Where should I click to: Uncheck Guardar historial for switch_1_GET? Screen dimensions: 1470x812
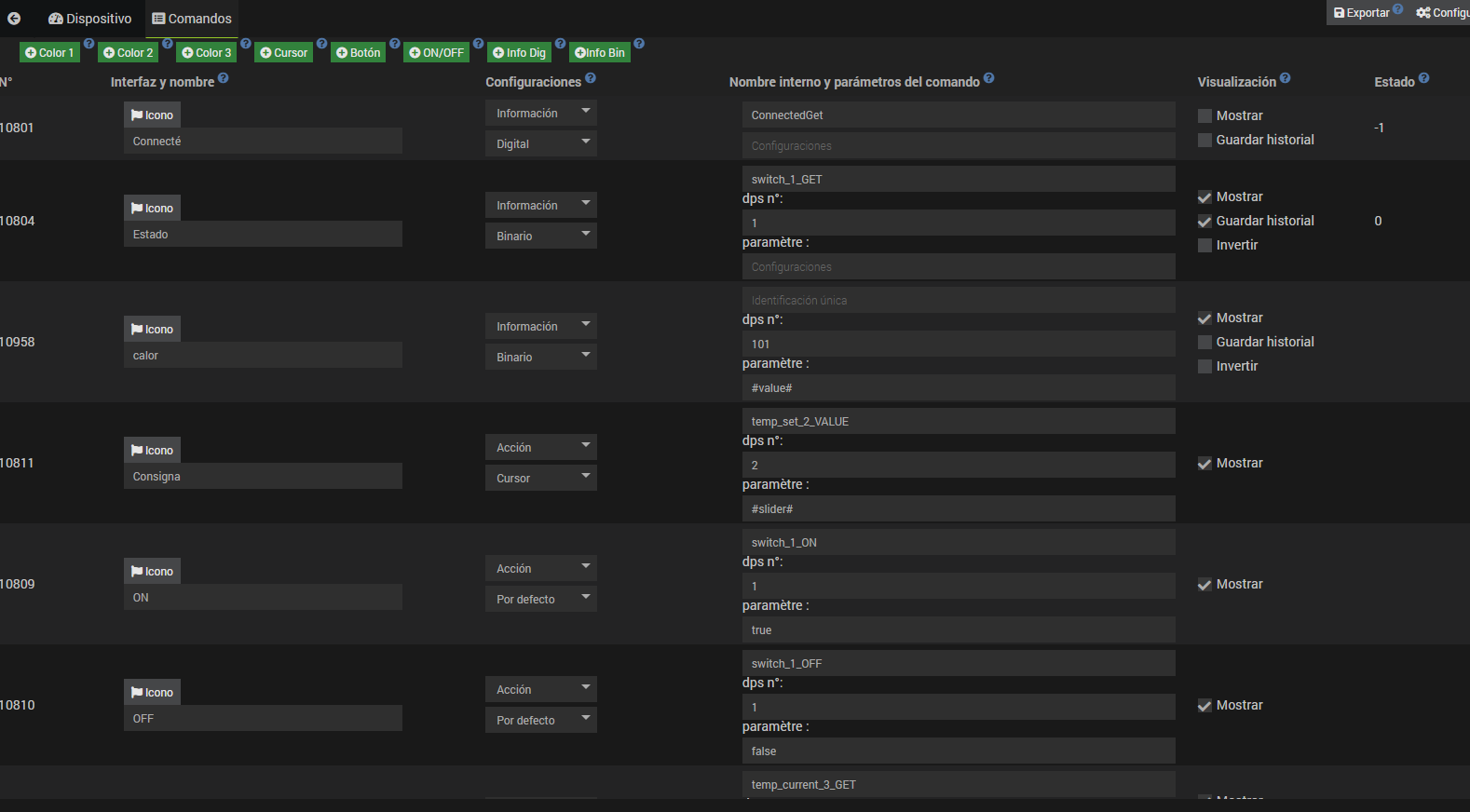[1205, 222]
